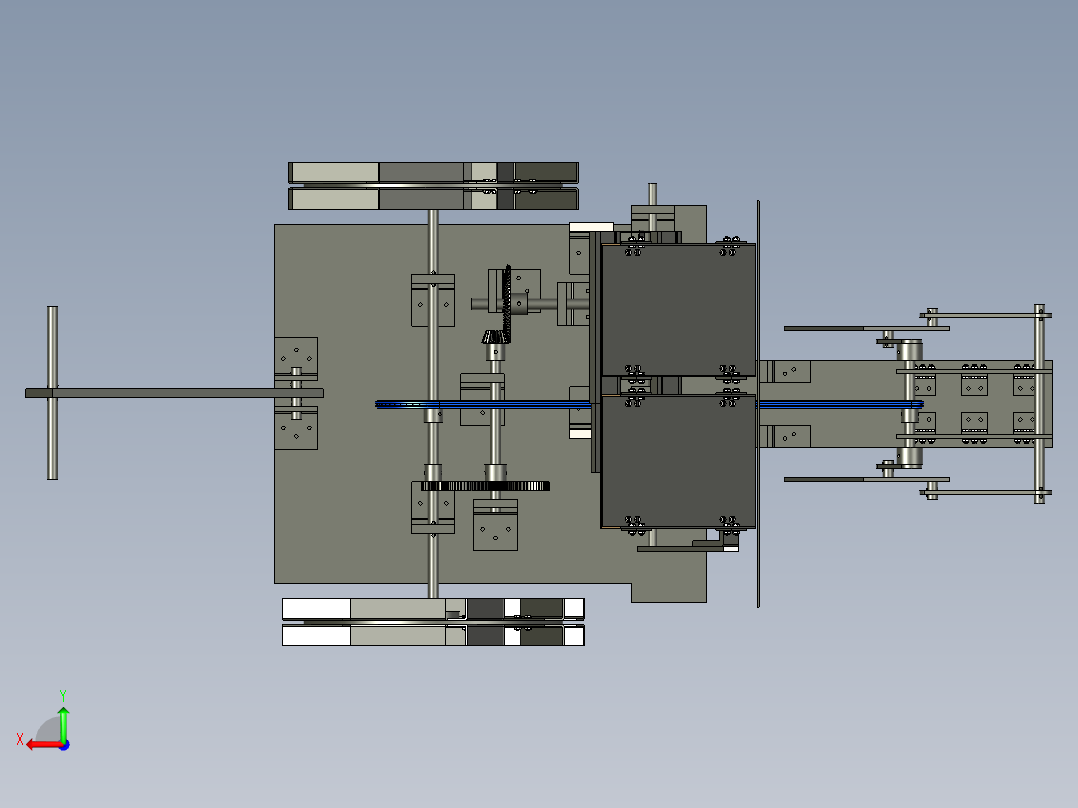1078x808 pixels.
Task: Click the blue Z axis dot of triad
Action: pos(65,745)
